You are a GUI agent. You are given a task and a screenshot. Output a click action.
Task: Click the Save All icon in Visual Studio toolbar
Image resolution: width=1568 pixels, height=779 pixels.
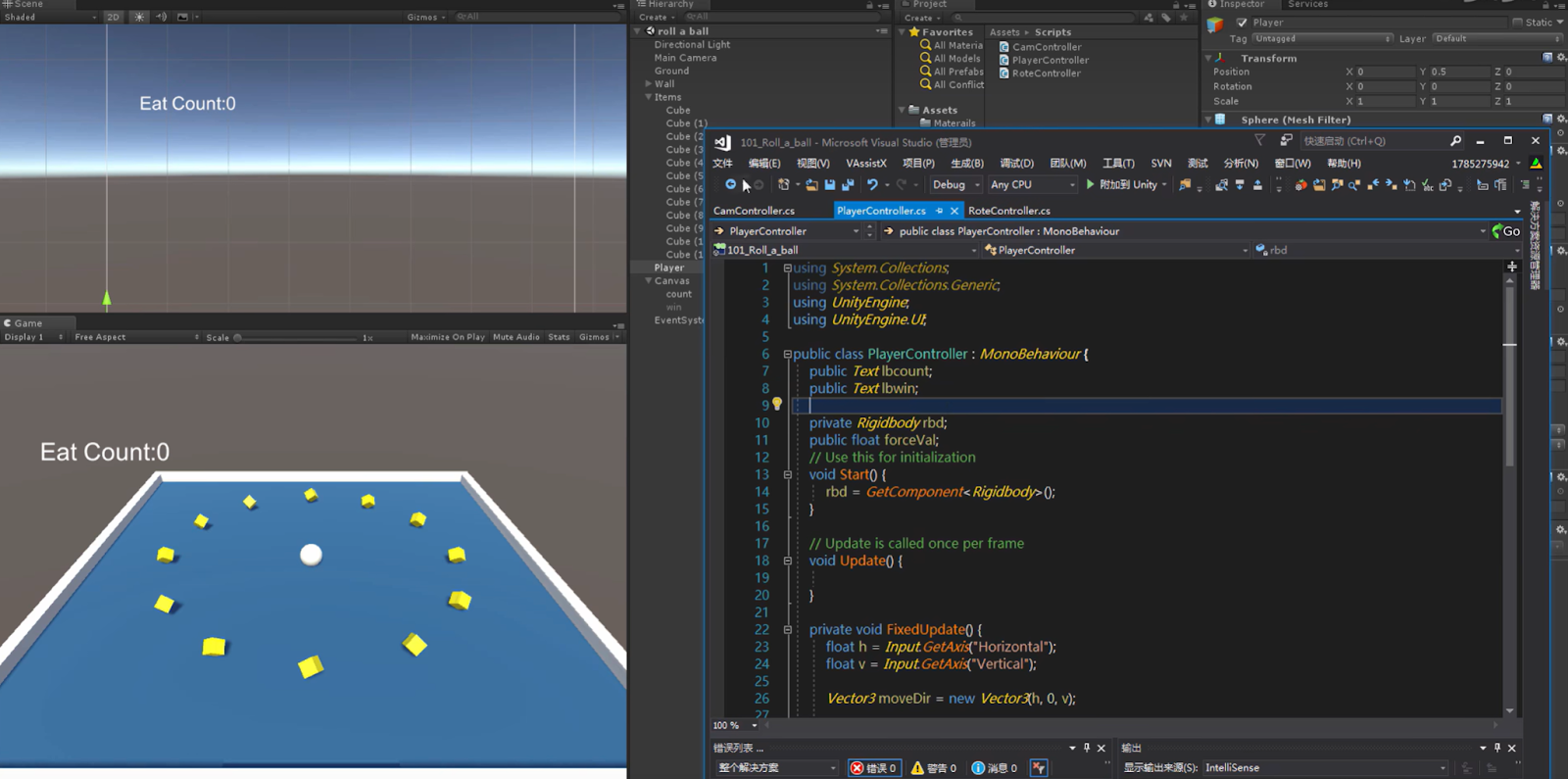[848, 185]
